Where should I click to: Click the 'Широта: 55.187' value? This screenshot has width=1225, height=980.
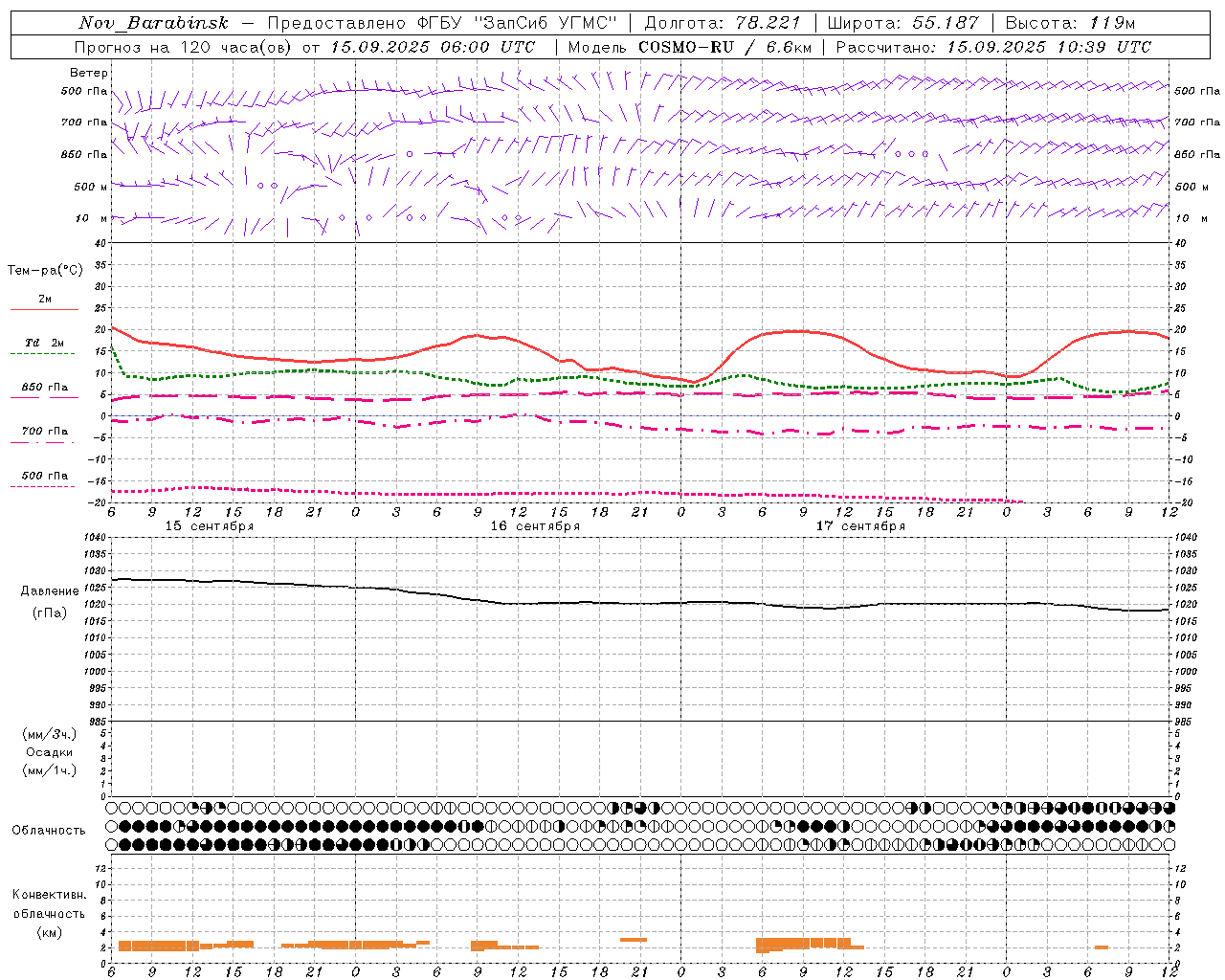(x=902, y=23)
